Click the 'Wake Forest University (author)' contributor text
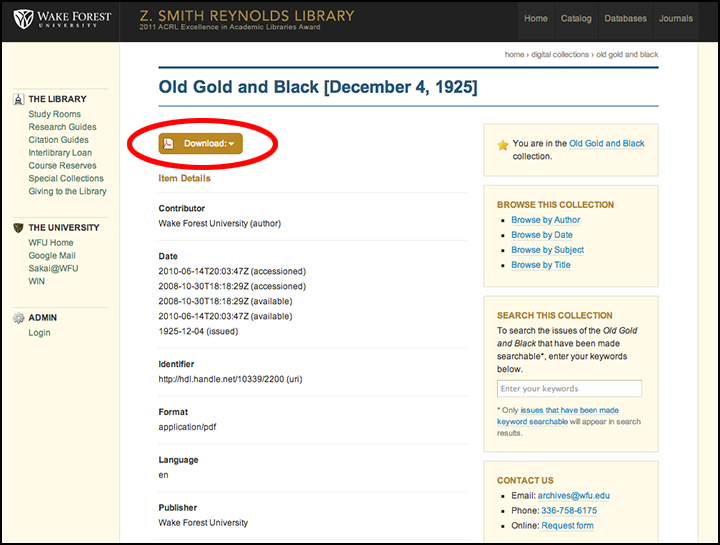This screenshot has height=545, width=720. [219, 224]
